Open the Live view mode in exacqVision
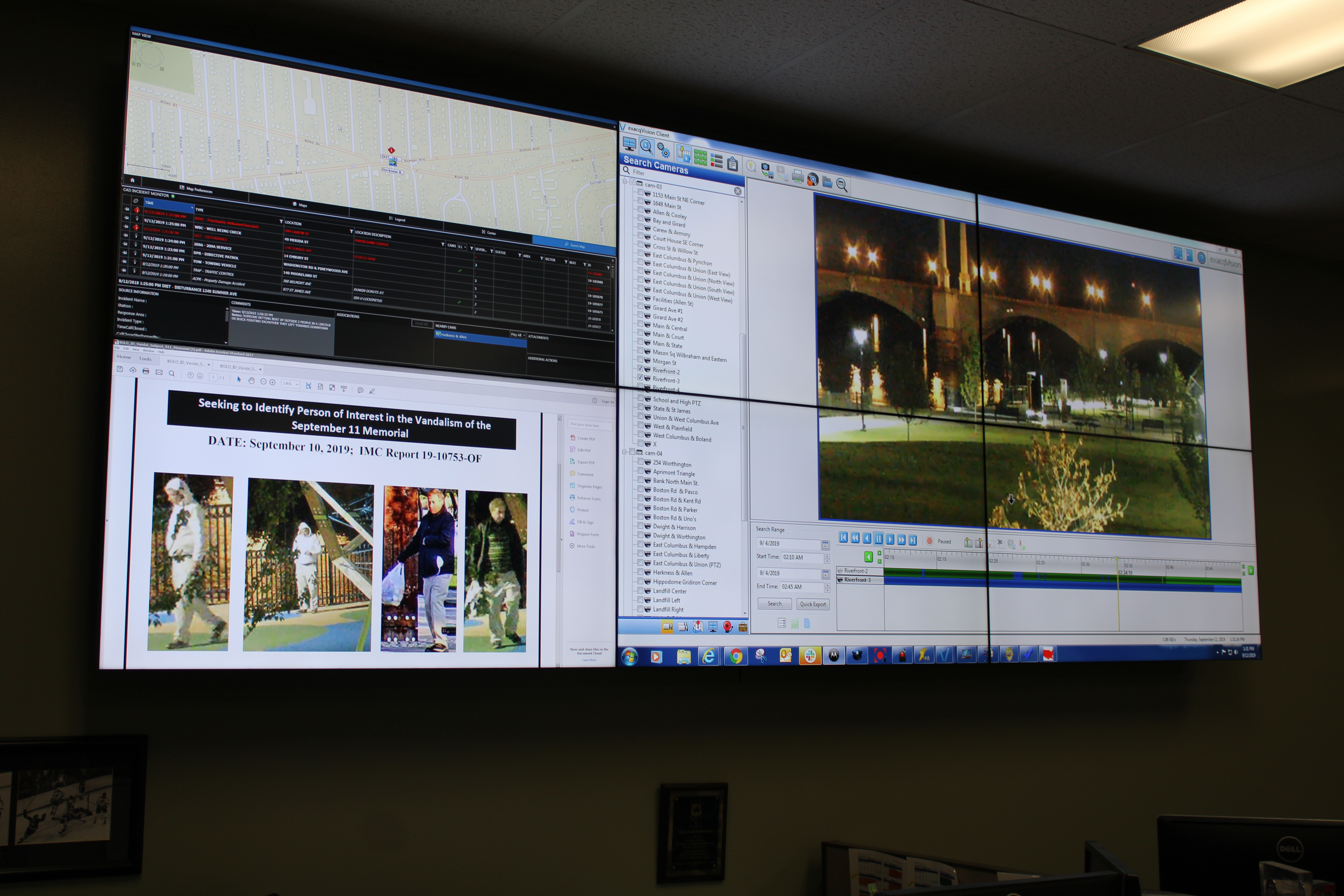This screenshot has width=1344, height=896. tap(629, 144)
